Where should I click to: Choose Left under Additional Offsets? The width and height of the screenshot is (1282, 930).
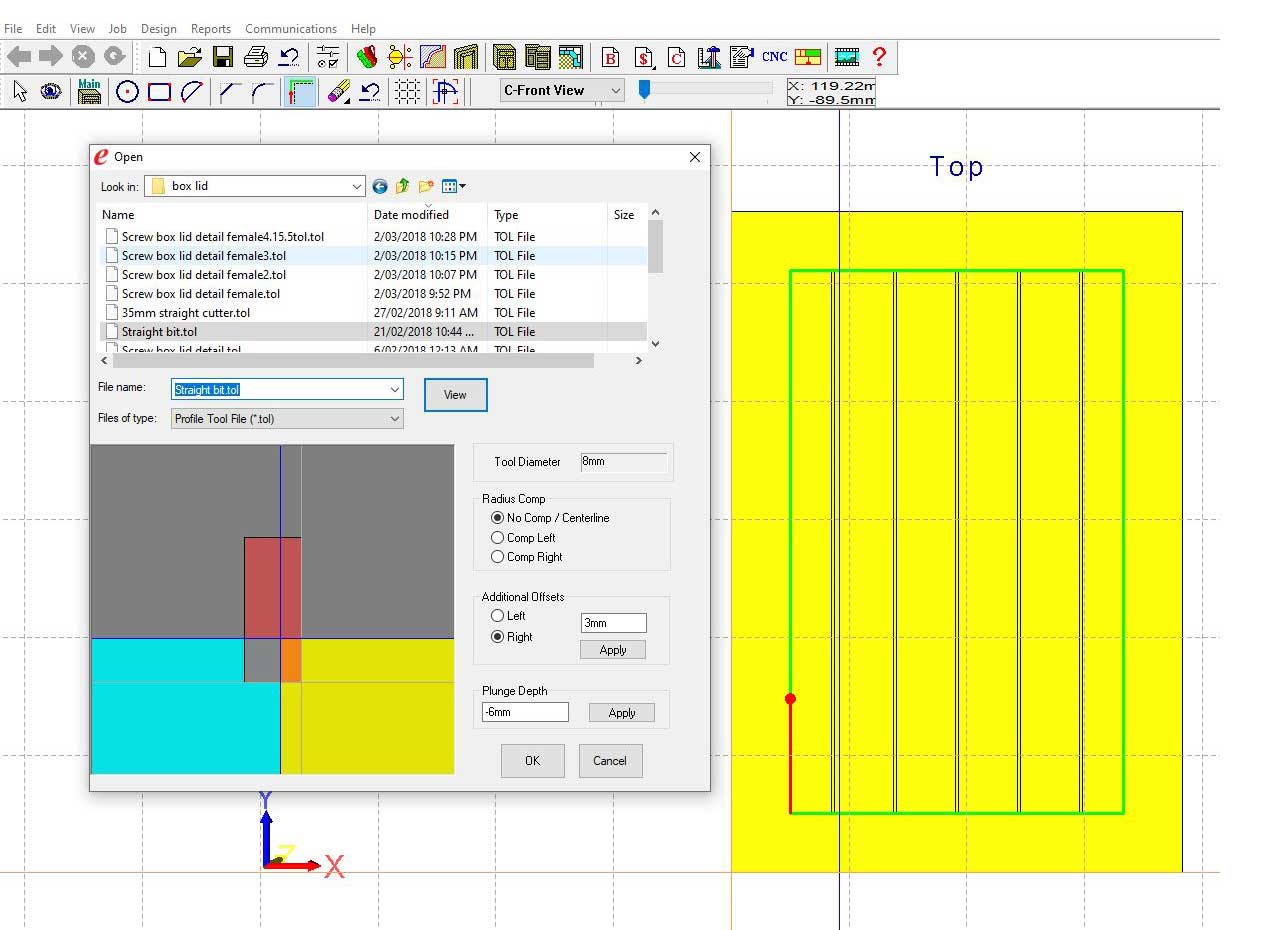point(498,616)
